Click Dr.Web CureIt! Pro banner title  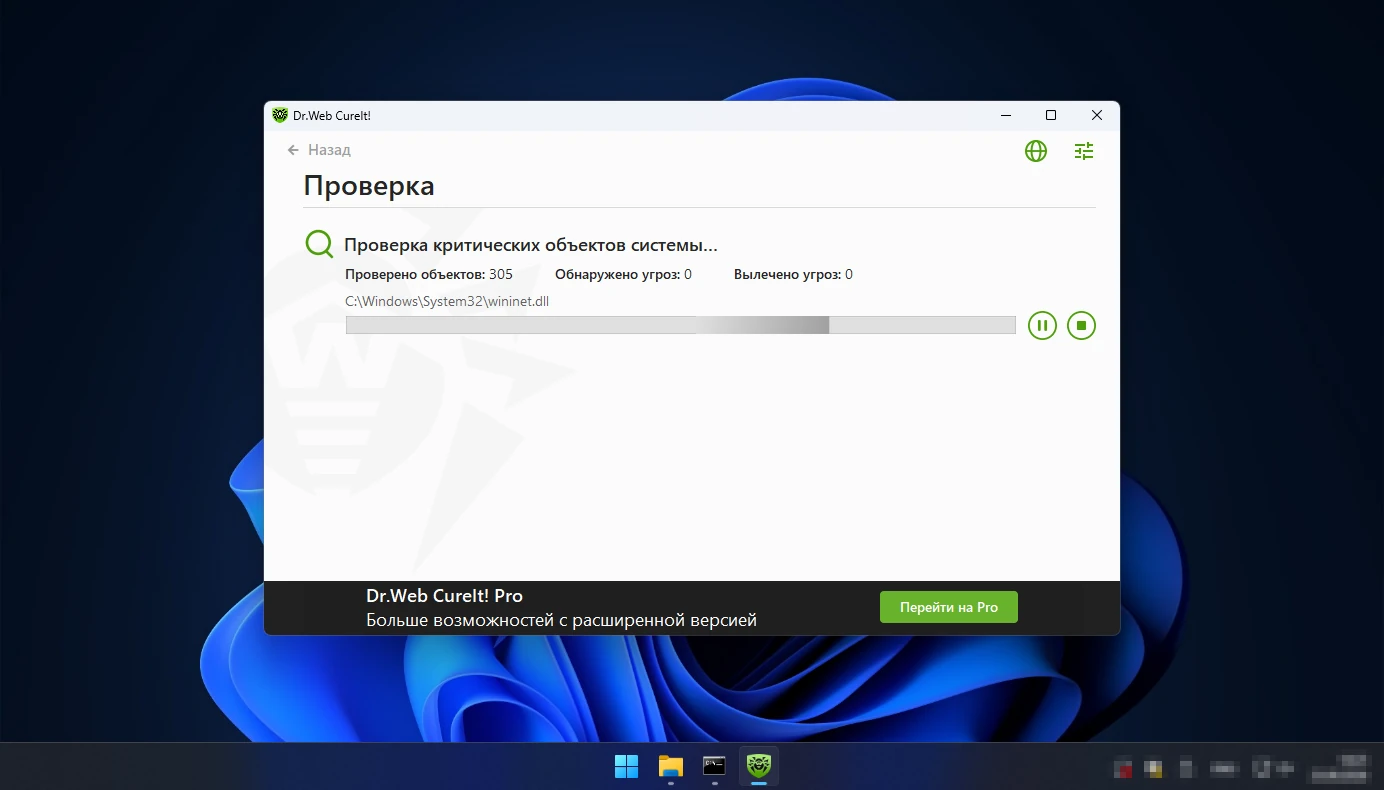click(x=444, y=596)
